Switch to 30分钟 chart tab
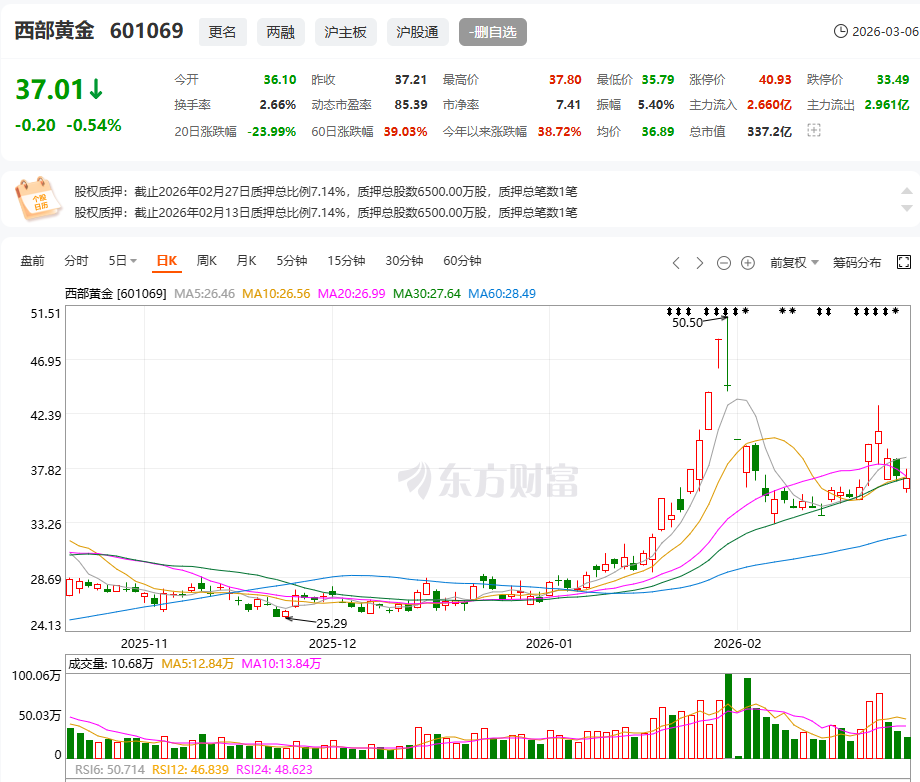 coord(404,260)
